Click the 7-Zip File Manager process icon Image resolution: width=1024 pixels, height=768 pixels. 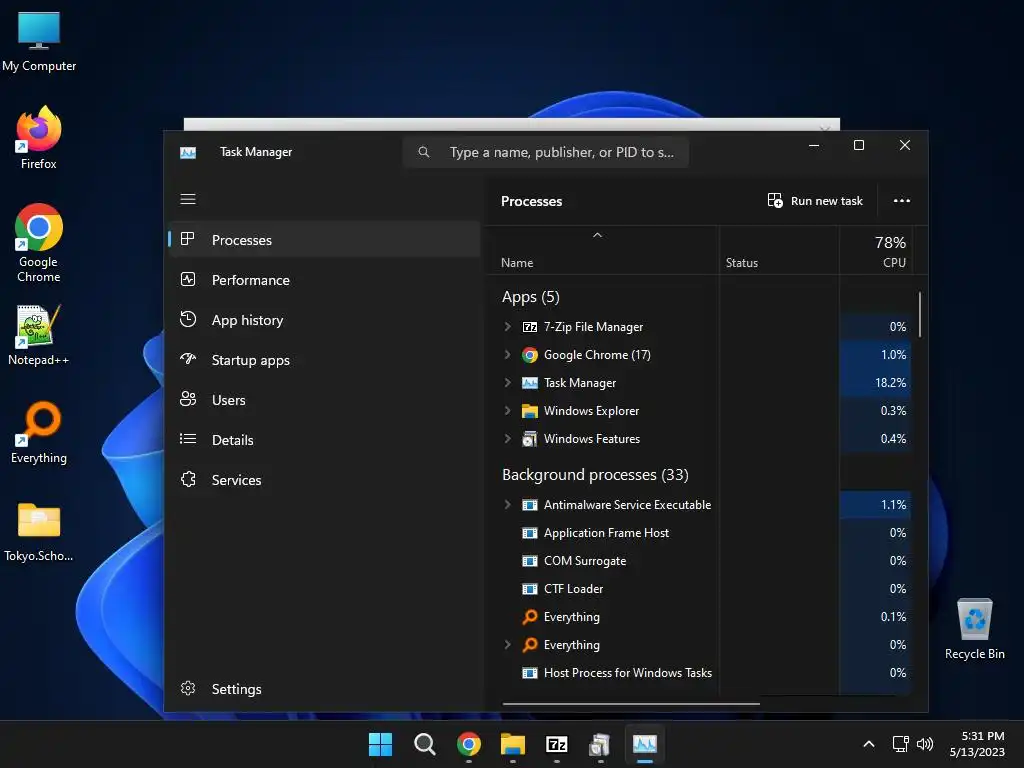[530, 327]
